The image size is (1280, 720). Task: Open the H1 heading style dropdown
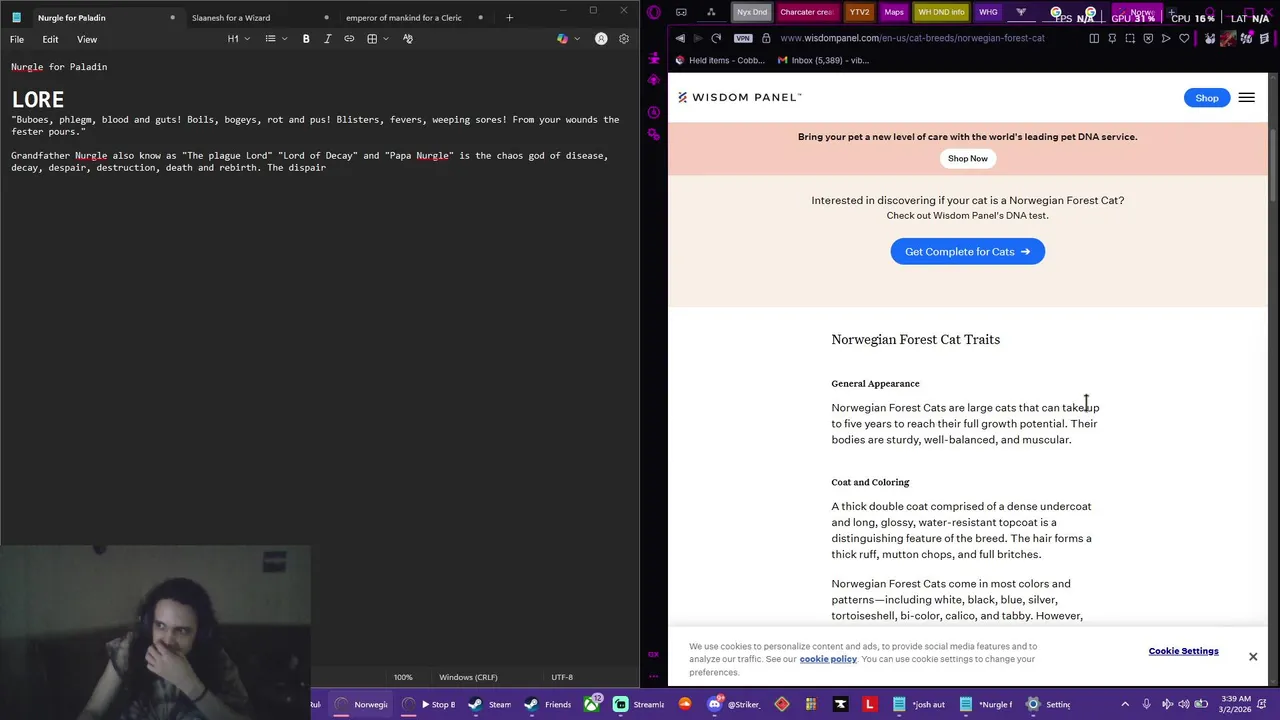(238, 39)
